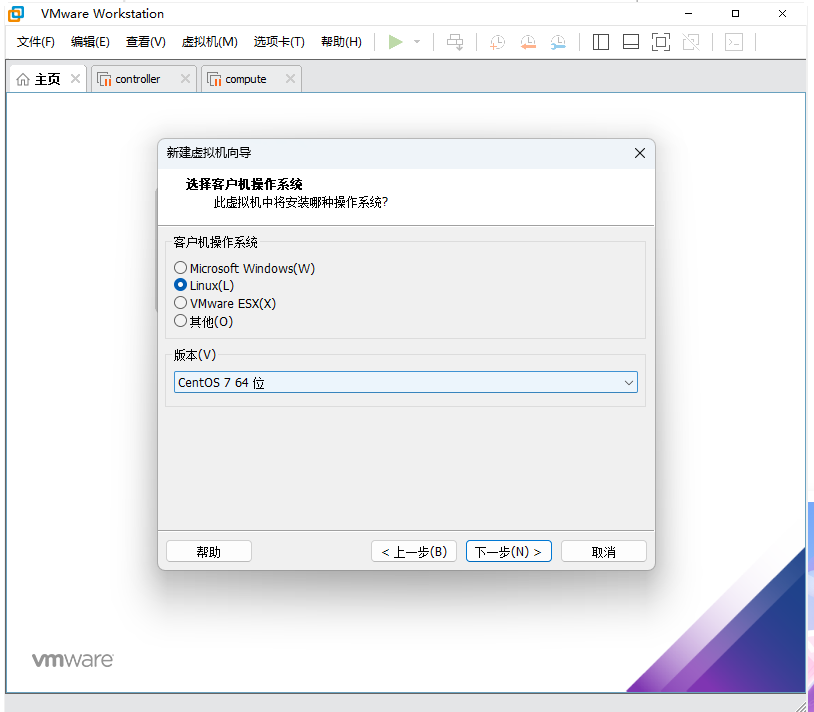Select Linux(L) radio button
814x712 pixels.
point(180,285)
